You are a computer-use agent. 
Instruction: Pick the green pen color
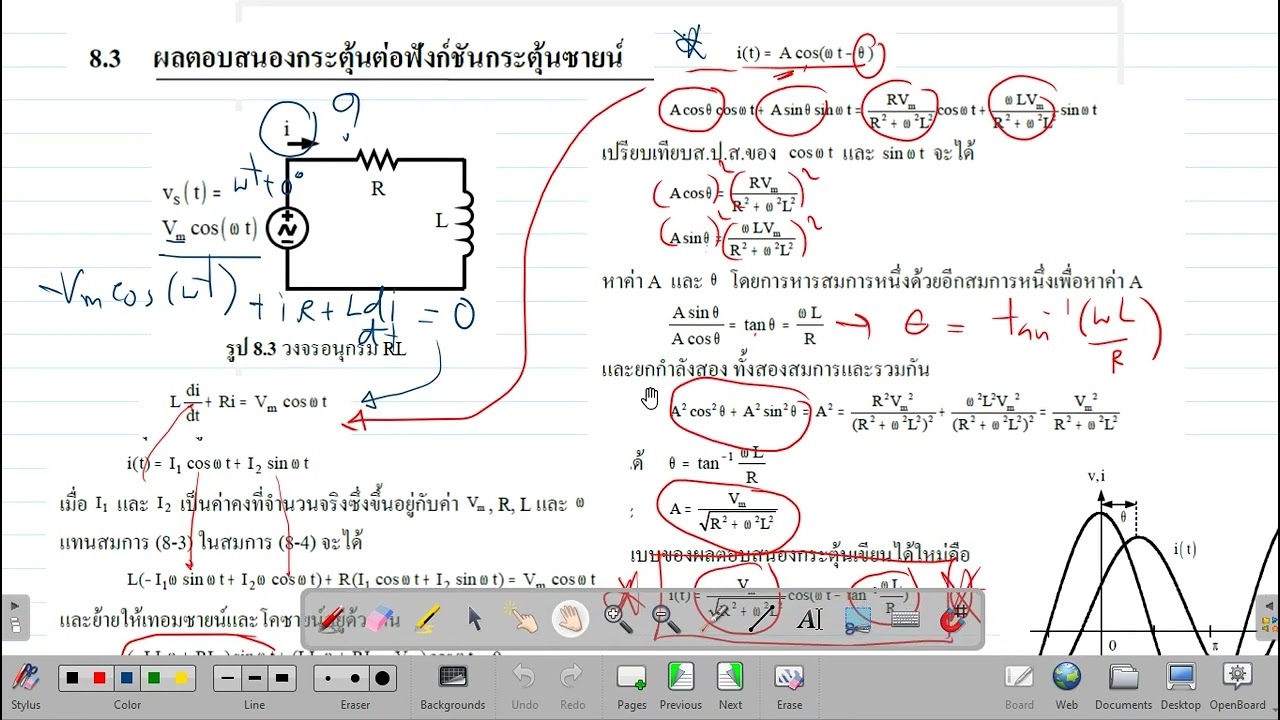154,678
